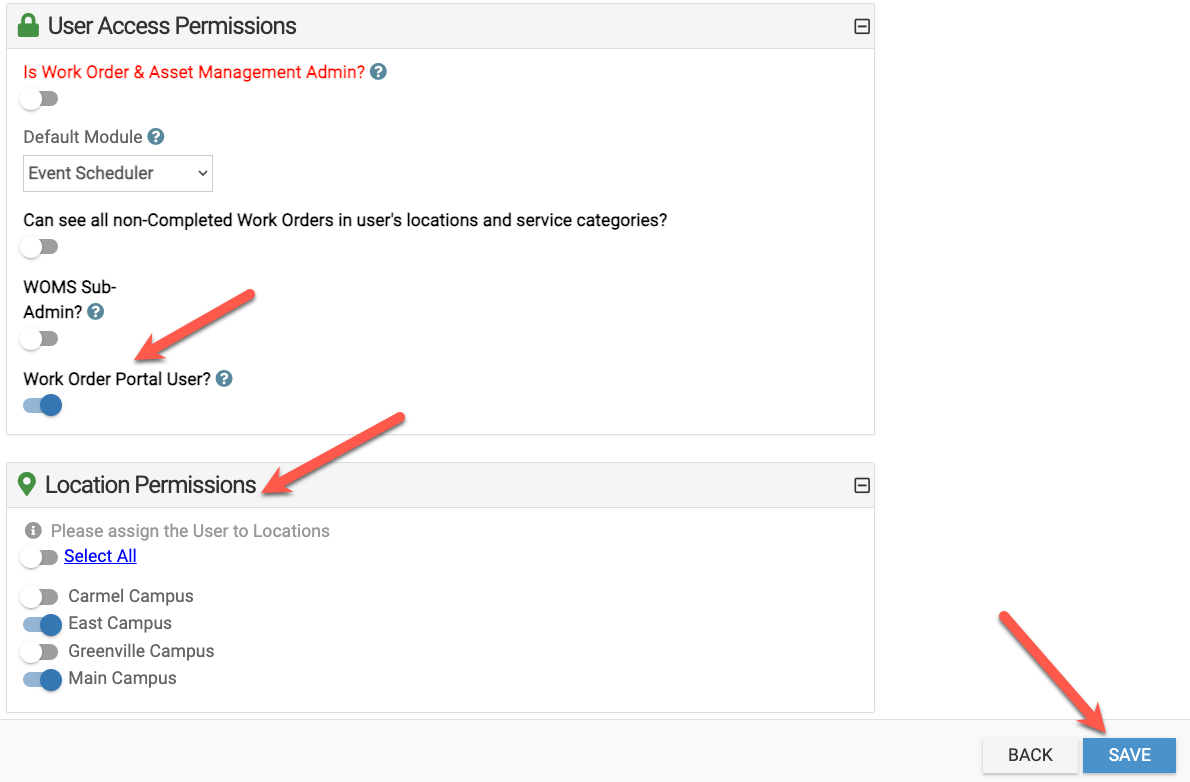Image resolution: width=1190 pixels, height=782 pixels.
Task: Click the WOMS Sub-Admin help icon
Action: click(x=96, y=312)
